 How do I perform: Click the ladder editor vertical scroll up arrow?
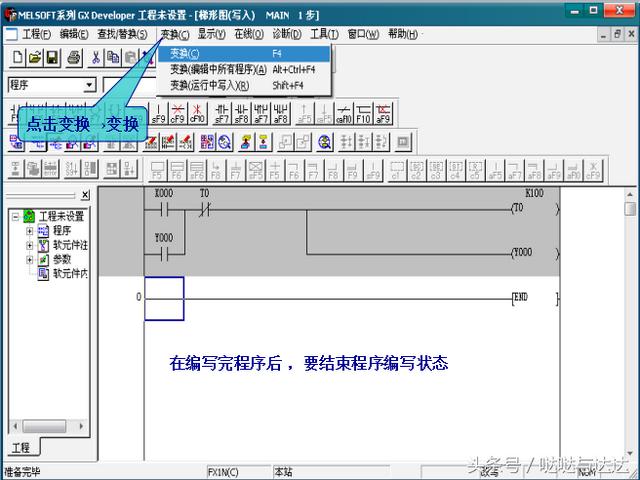click(x=631, y=195)
